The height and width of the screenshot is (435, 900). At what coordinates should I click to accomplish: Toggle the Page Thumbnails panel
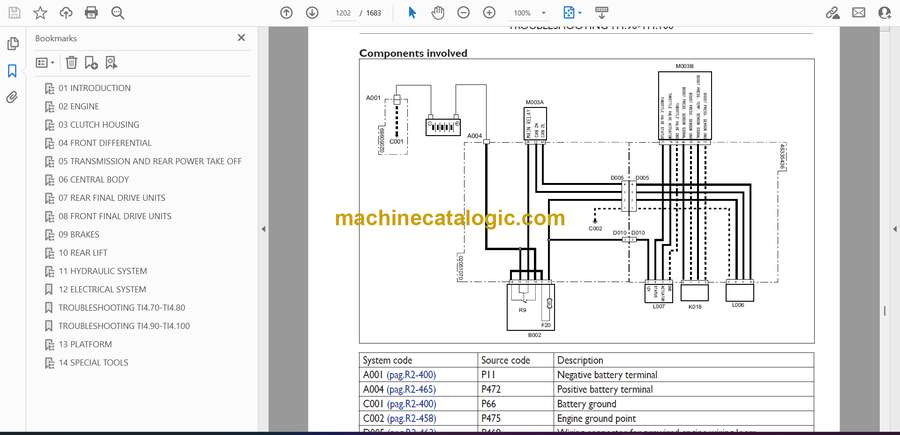tap(13, 44)
